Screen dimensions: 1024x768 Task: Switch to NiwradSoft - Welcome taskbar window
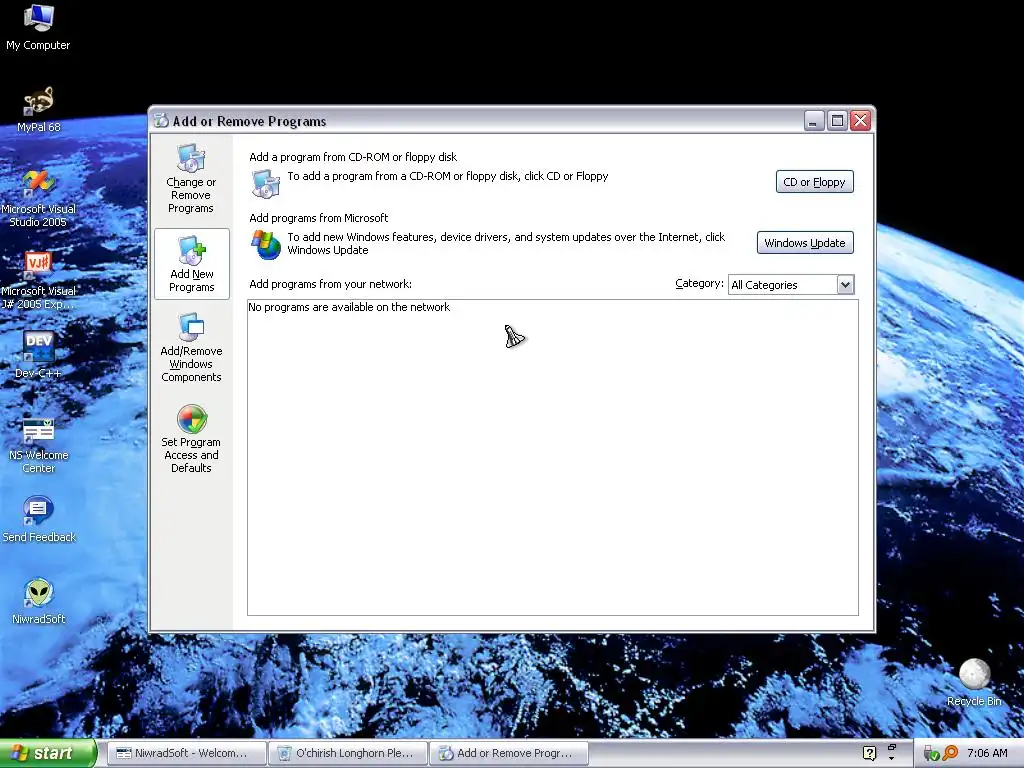(186, 753)
